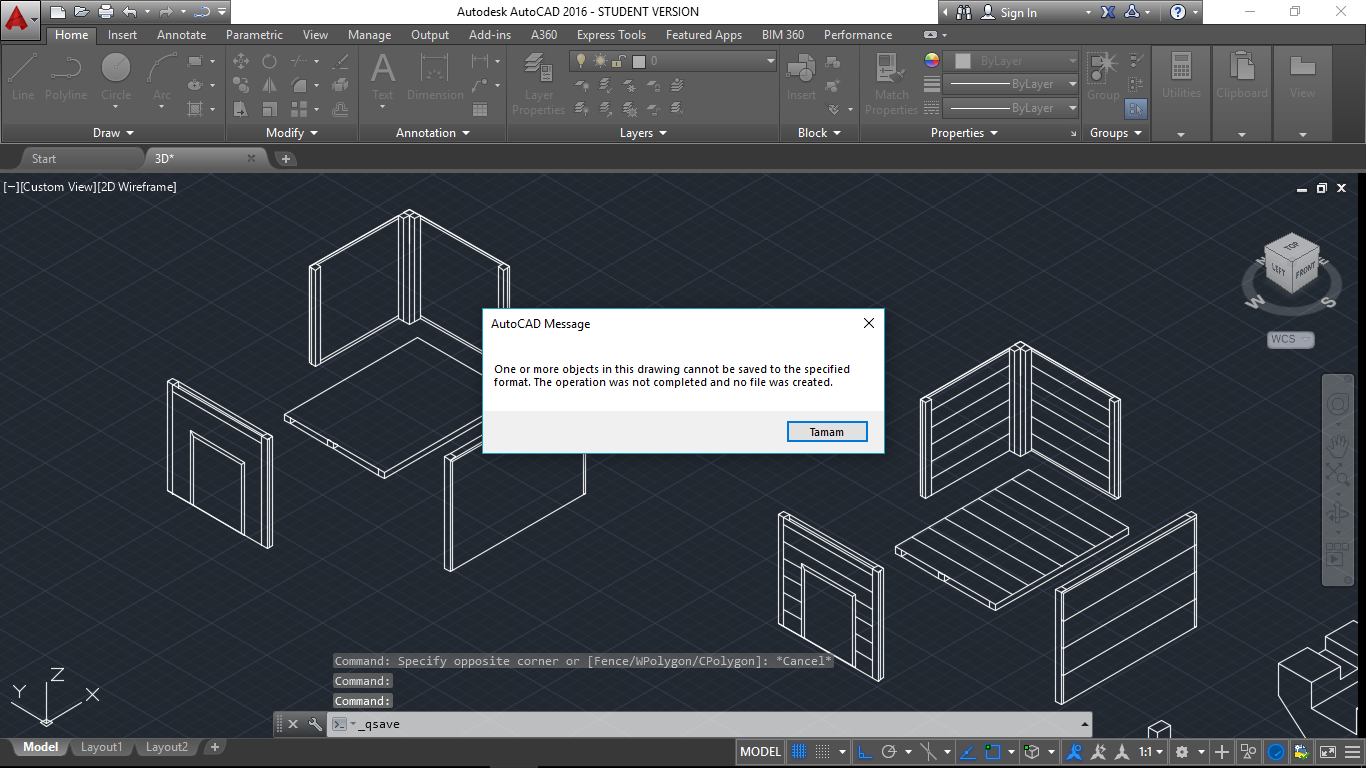Click the Group icon

point(1104,77)
